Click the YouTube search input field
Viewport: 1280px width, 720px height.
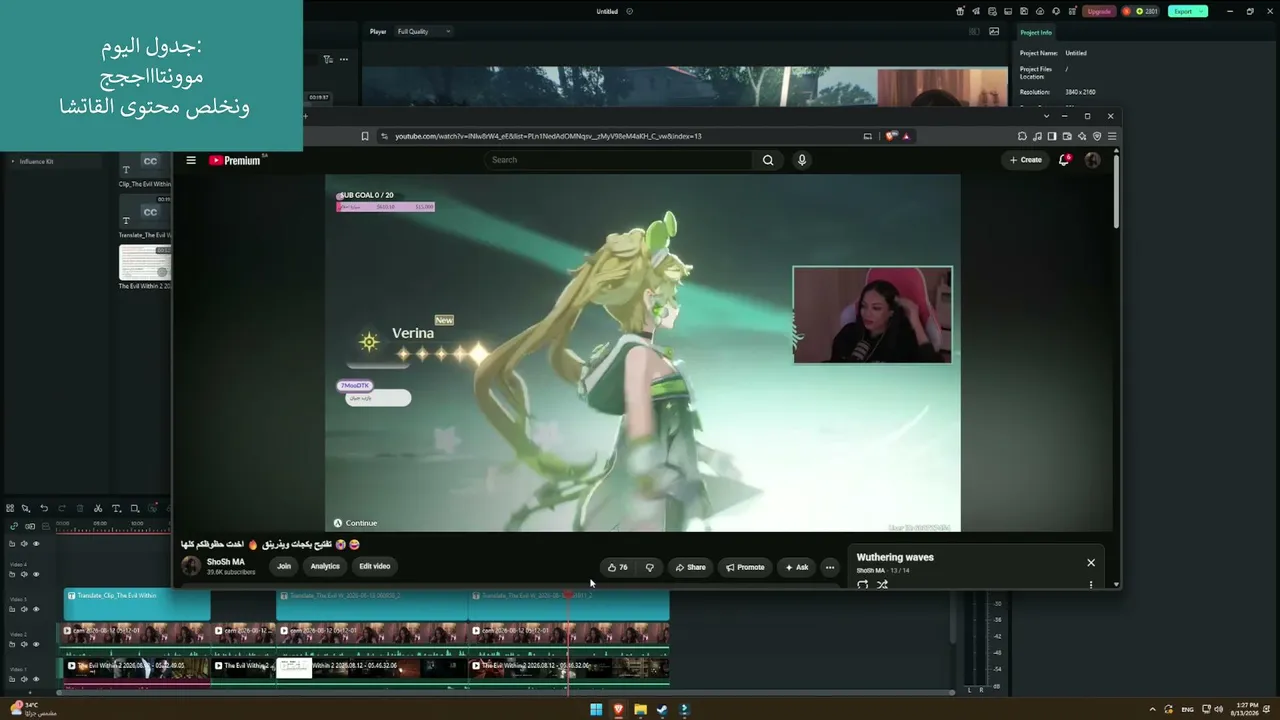620,160
